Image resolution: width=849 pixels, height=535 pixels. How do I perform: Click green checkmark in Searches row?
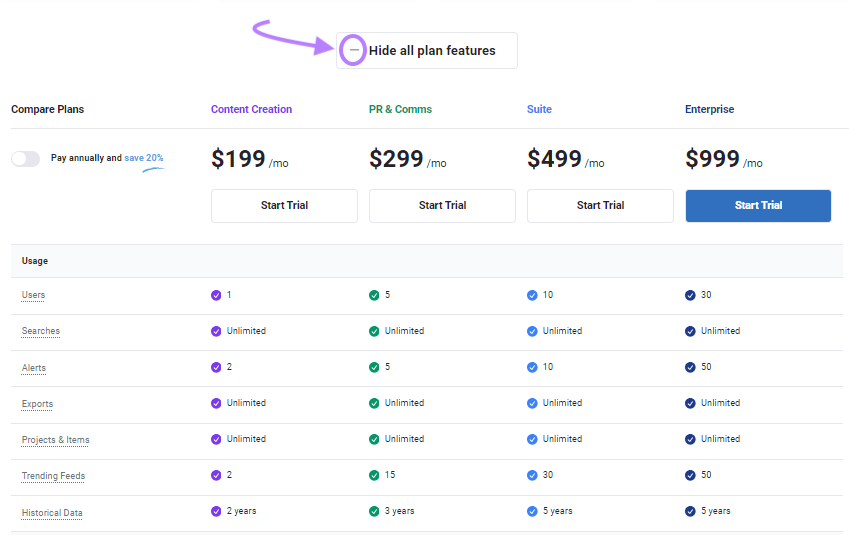(374, 331)
